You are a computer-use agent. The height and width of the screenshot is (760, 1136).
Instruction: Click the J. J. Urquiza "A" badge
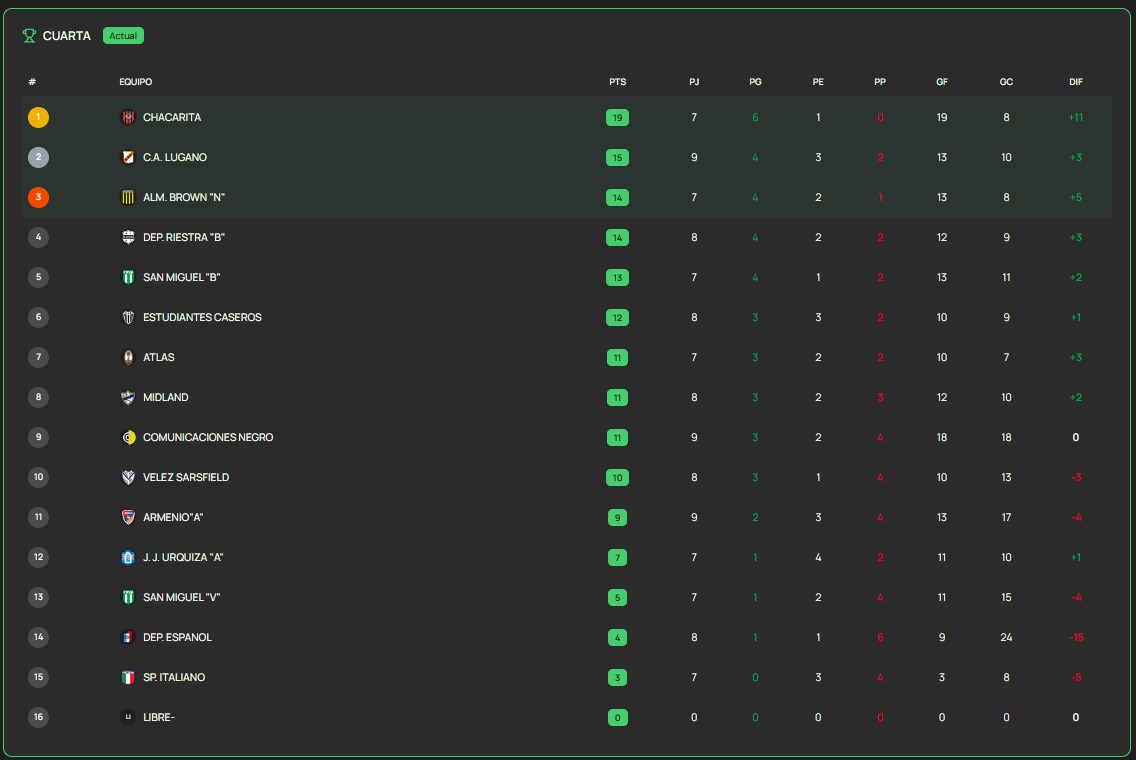coord(128,557)
